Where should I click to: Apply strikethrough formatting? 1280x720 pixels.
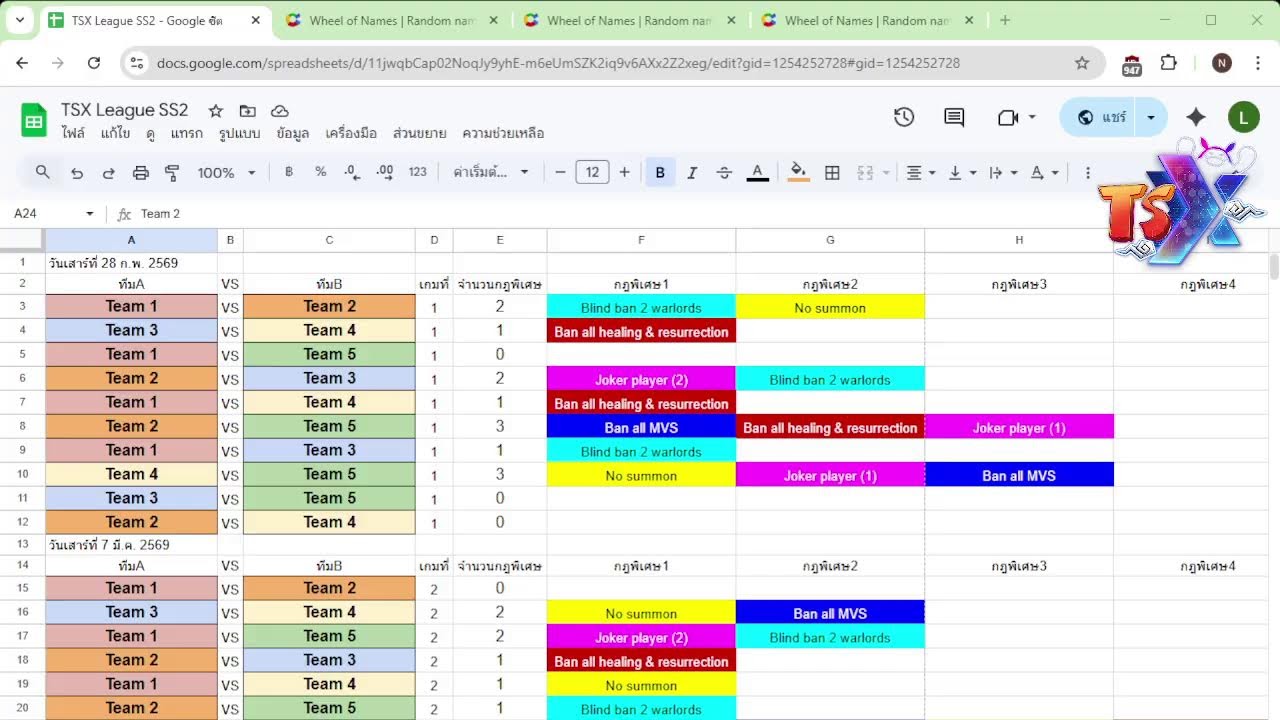[x=724, y=173]
